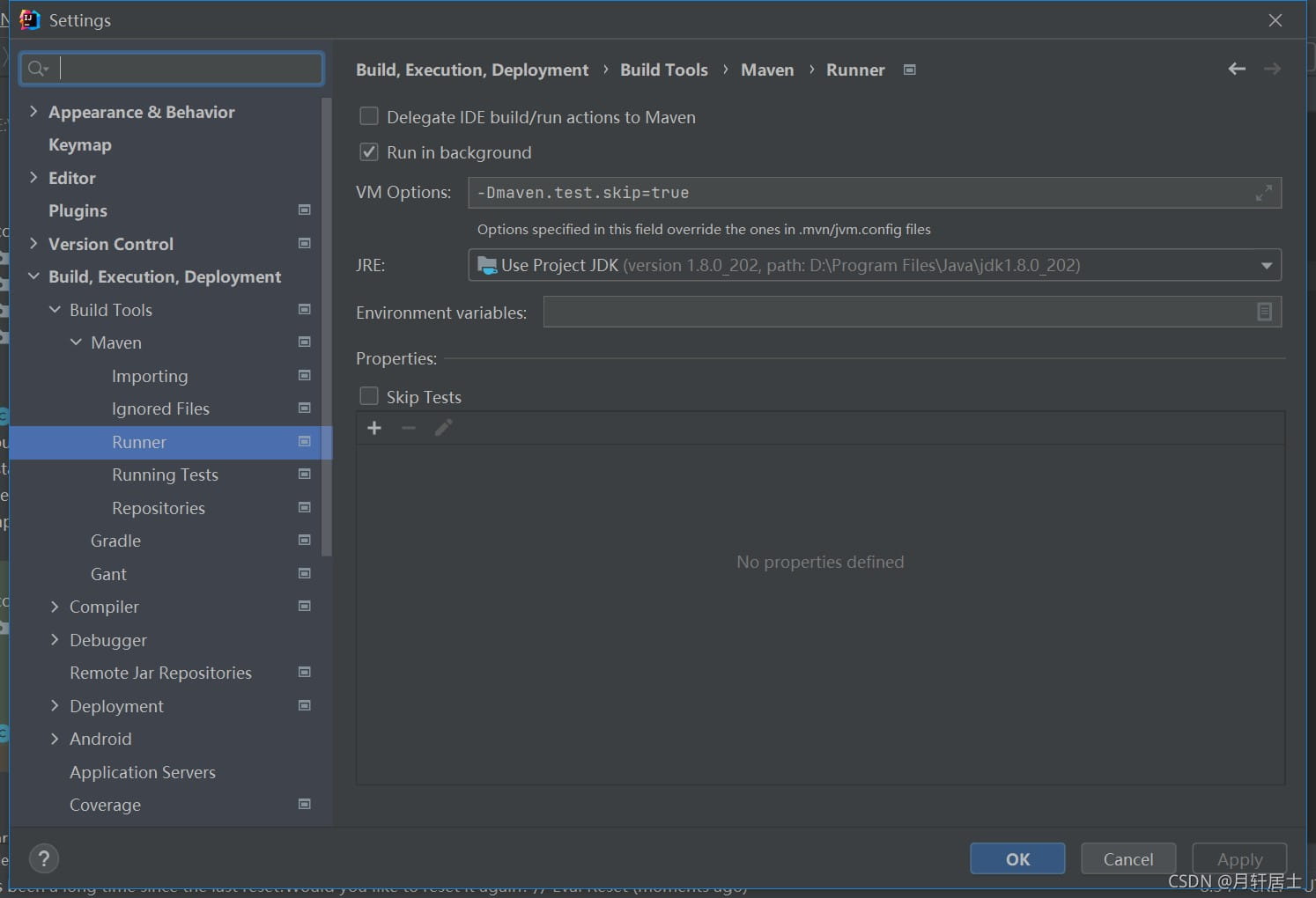Click the Environment variables field
This screenshot has height=898, width=1316.
[913, 312]
